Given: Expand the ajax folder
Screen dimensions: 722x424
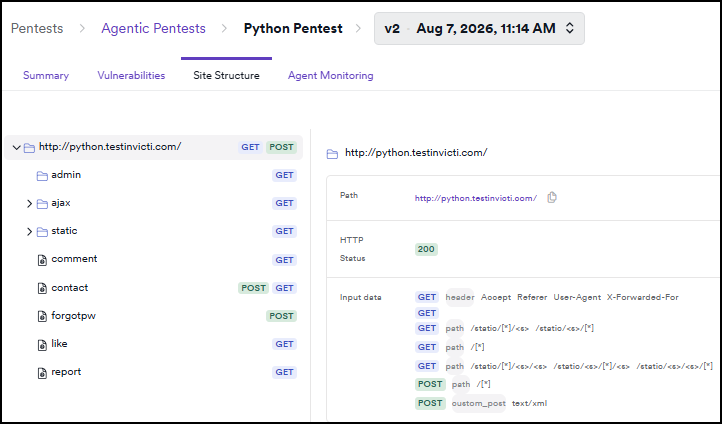Looking at the screenshot, I should [x=29, y=203].
